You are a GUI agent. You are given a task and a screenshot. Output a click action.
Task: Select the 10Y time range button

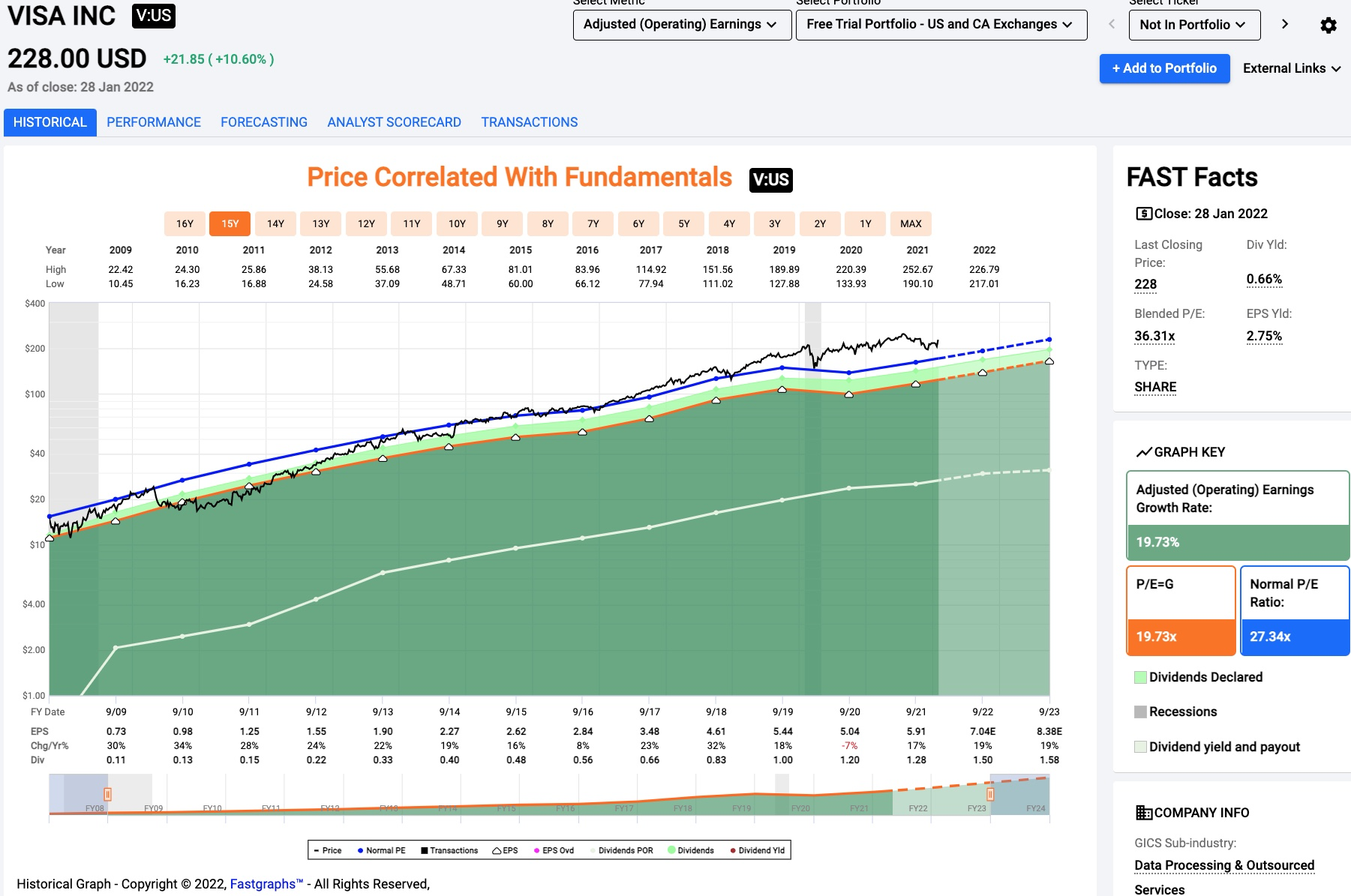point(457,223)
